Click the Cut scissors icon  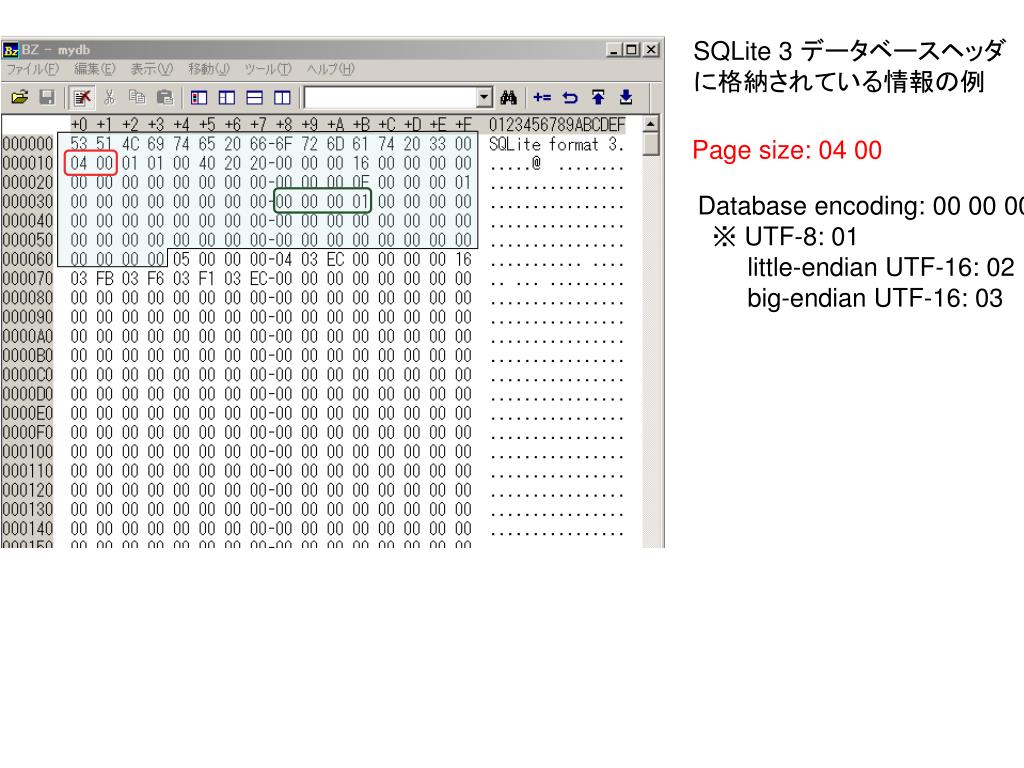click(x=110, y=97)
